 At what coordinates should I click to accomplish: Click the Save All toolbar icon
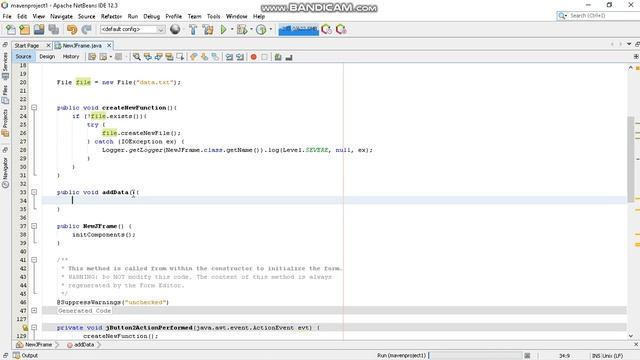click(x=53, y=29)
